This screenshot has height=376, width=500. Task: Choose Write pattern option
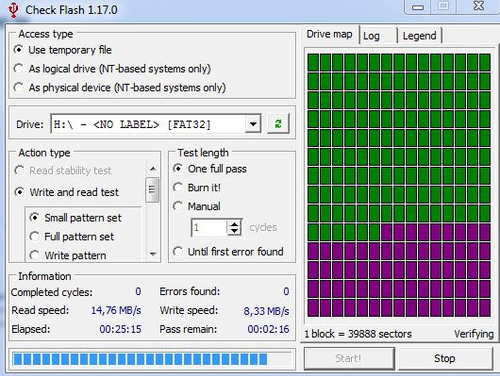point(68,255)
